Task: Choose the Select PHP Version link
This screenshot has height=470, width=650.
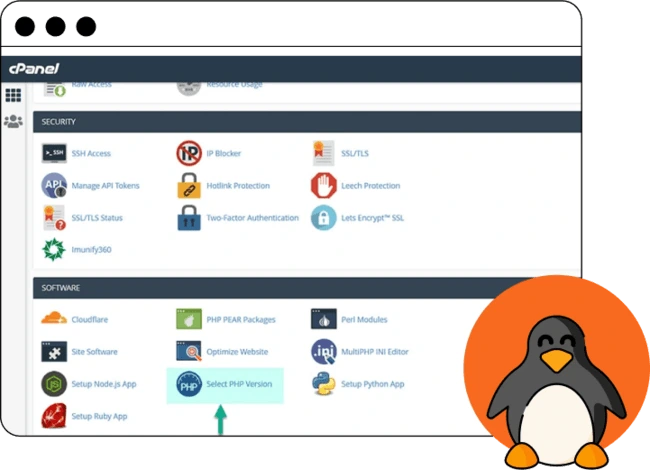Action: coord(239,384)
